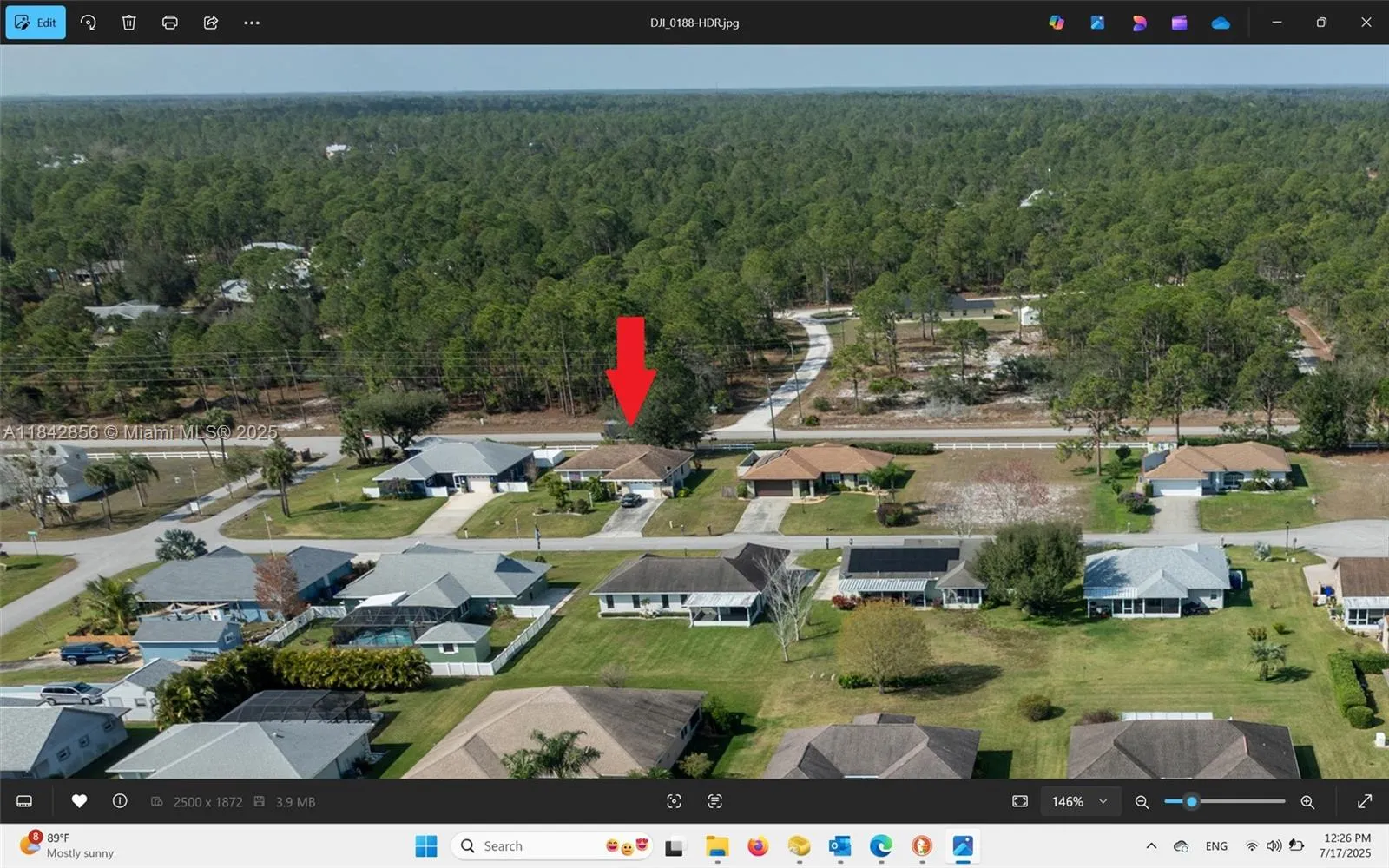
Task: Launch Microsoft Designer from title bar
Action: click(1139, 23)
